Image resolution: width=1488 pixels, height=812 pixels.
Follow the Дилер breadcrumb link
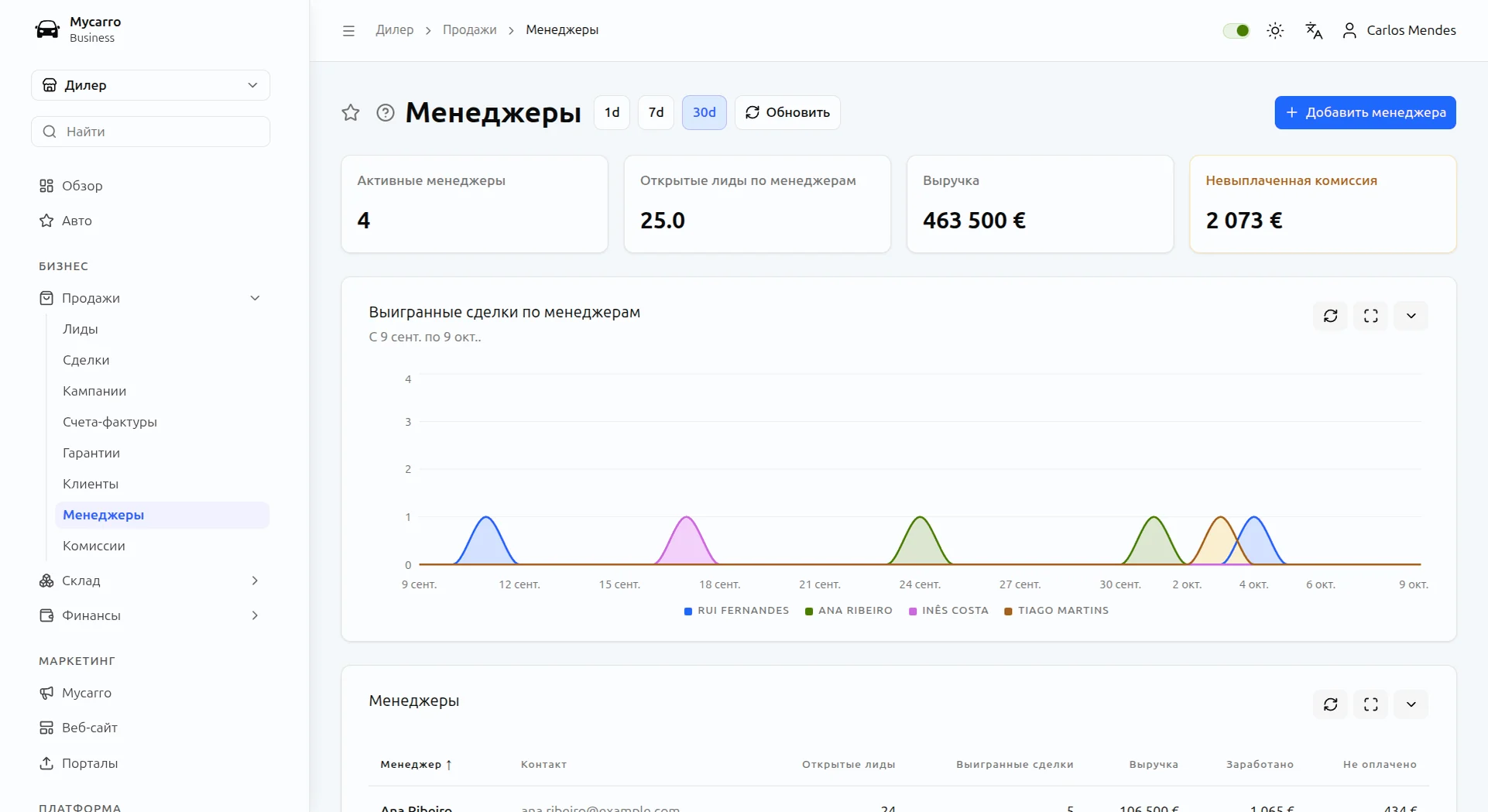395,30
